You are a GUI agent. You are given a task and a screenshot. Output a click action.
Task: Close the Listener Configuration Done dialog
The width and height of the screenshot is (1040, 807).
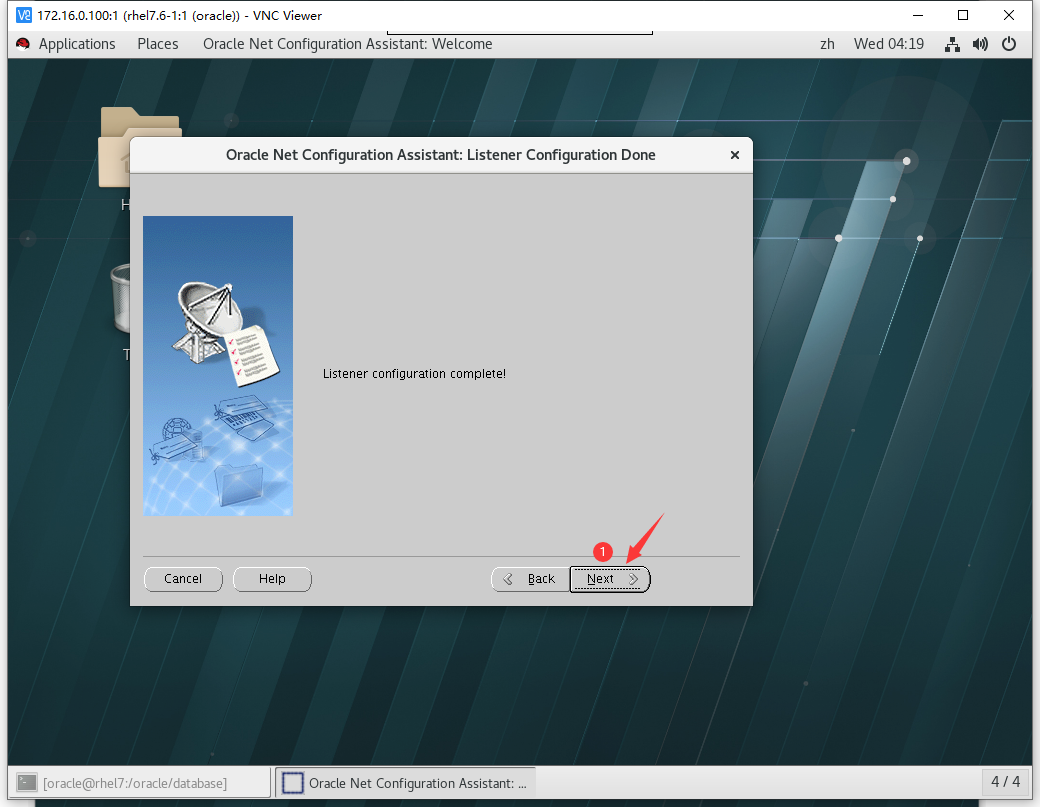click(x=734, y=155)
